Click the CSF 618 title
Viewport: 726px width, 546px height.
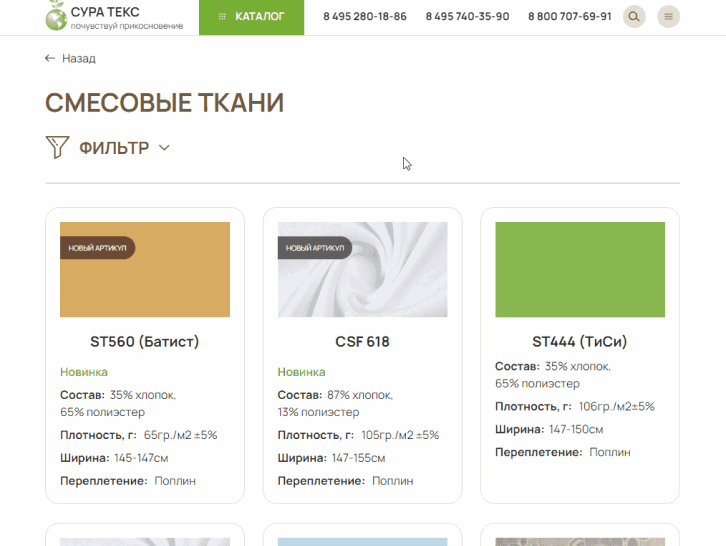pos(363,342)
